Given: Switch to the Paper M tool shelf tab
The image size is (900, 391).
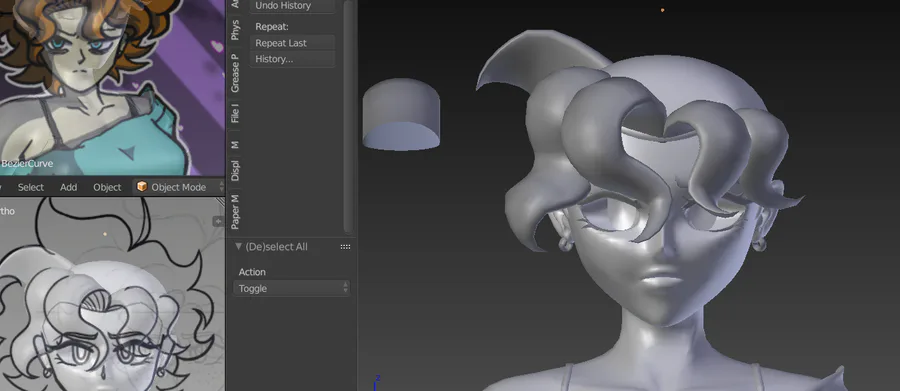Looking at the screenshot, I should pyautogui.click(x=235, y=211).
